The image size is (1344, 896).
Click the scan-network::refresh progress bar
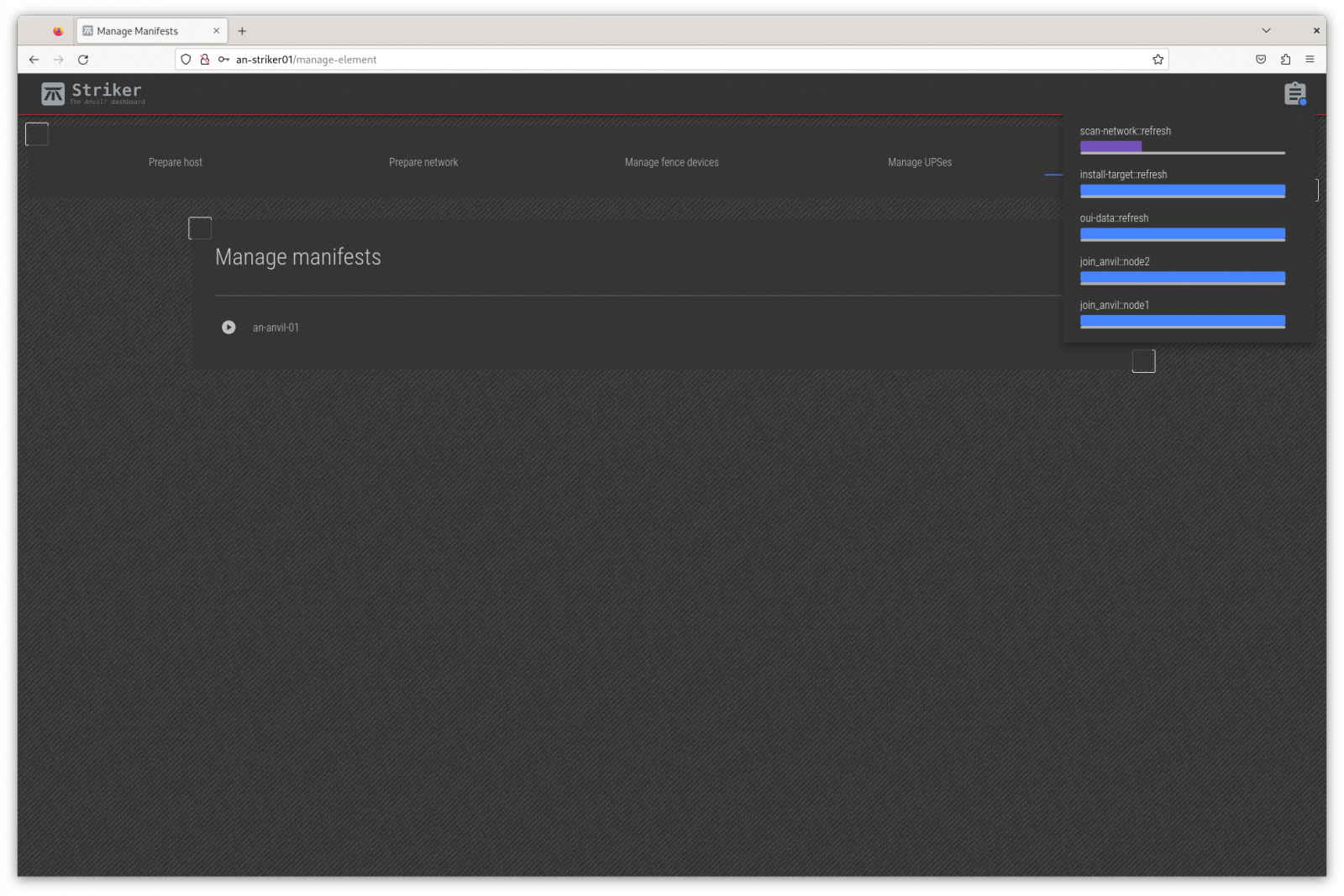coord(1182,148)
